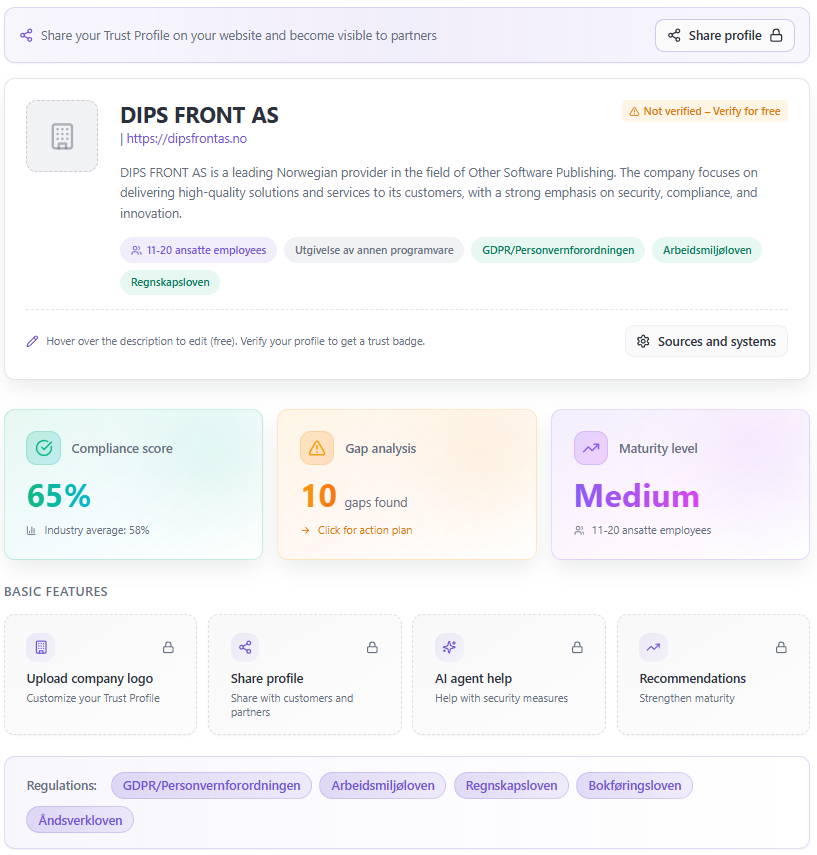This screenshot has height=855, width=817.
Task: Open the Share profile title under Basic Features
Action: pos(267,678)
